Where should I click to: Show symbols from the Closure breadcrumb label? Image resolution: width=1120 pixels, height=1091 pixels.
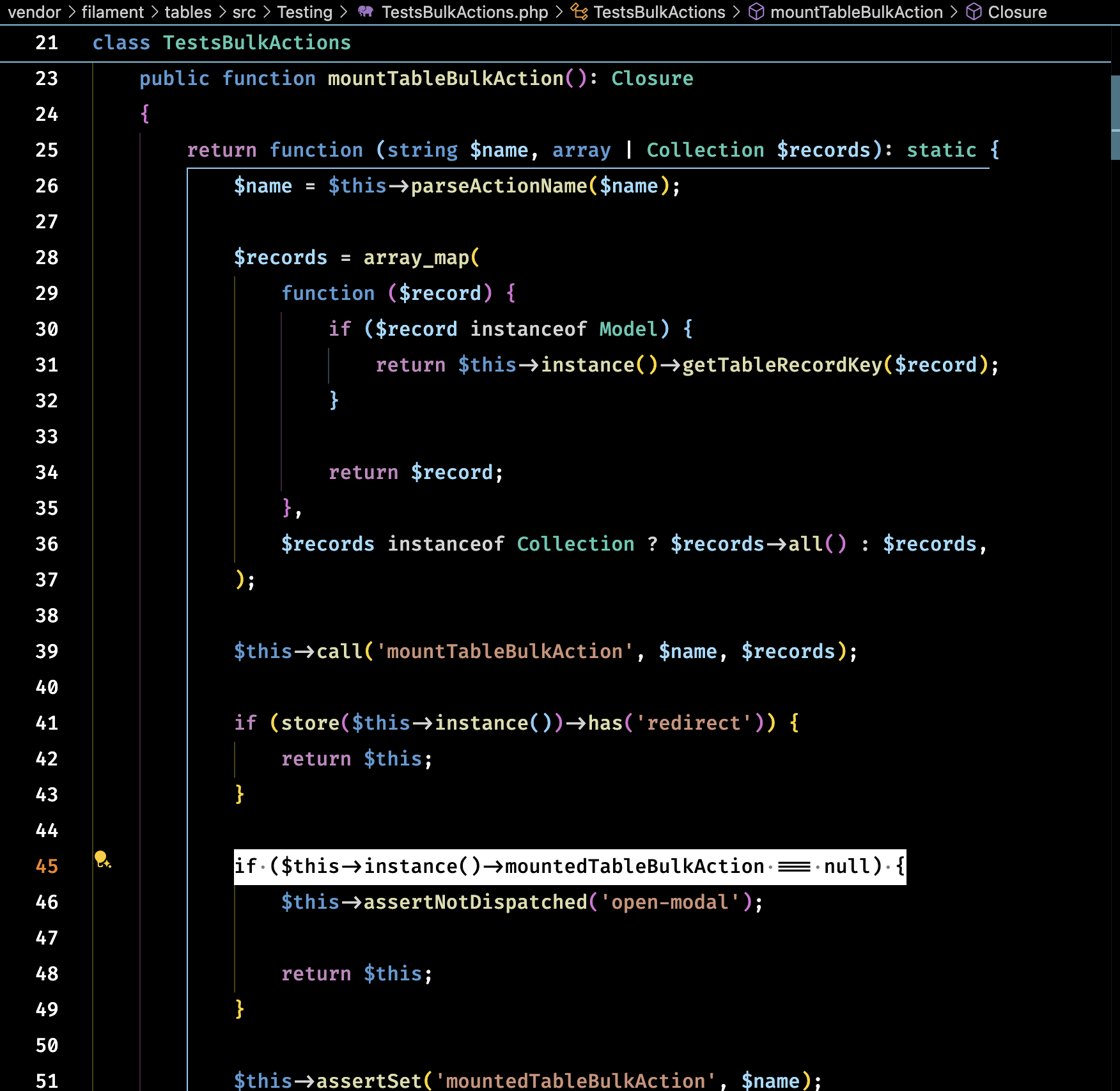pos(1017,12)
